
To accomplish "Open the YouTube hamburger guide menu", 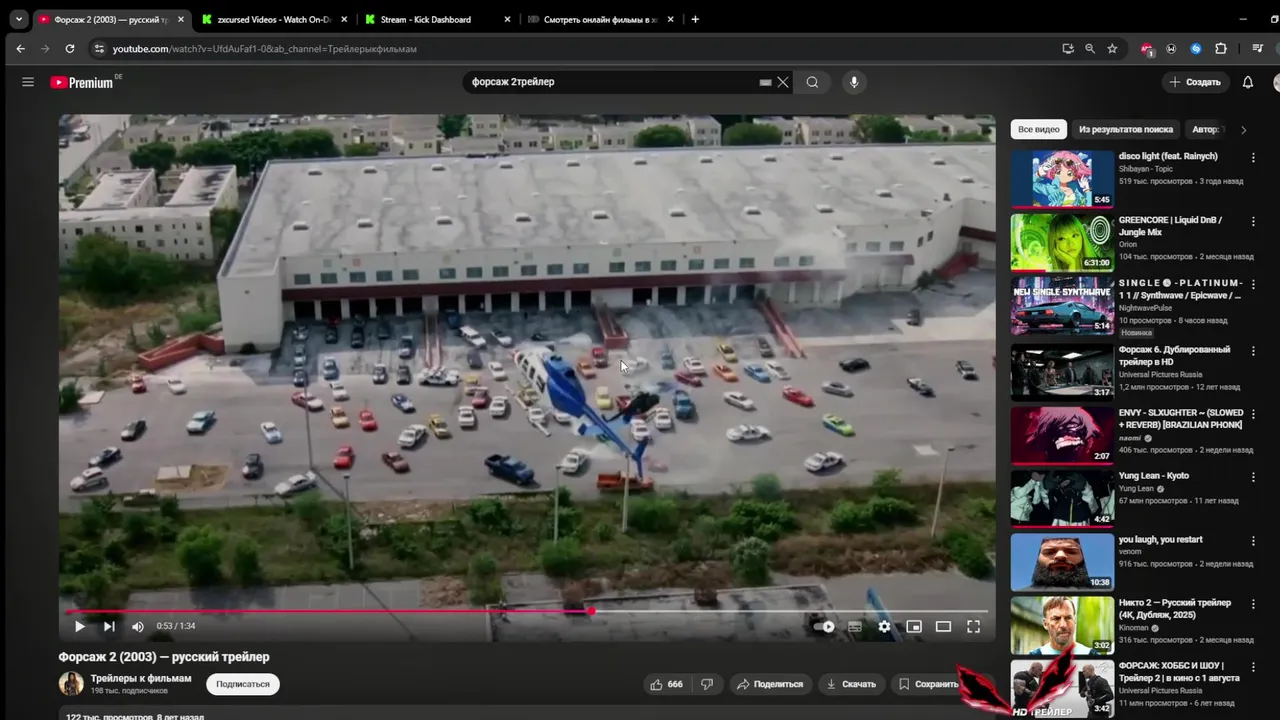I will 28,82.
